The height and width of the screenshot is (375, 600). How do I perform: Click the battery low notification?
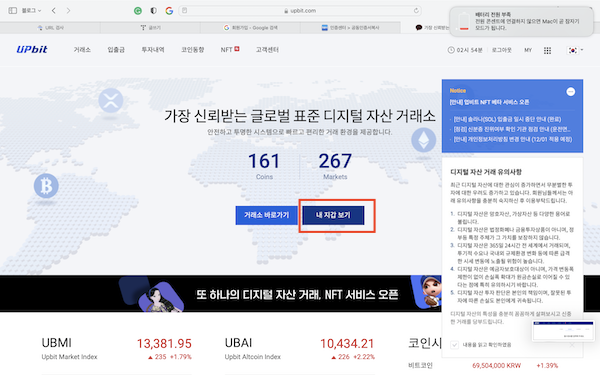[522, 21]
